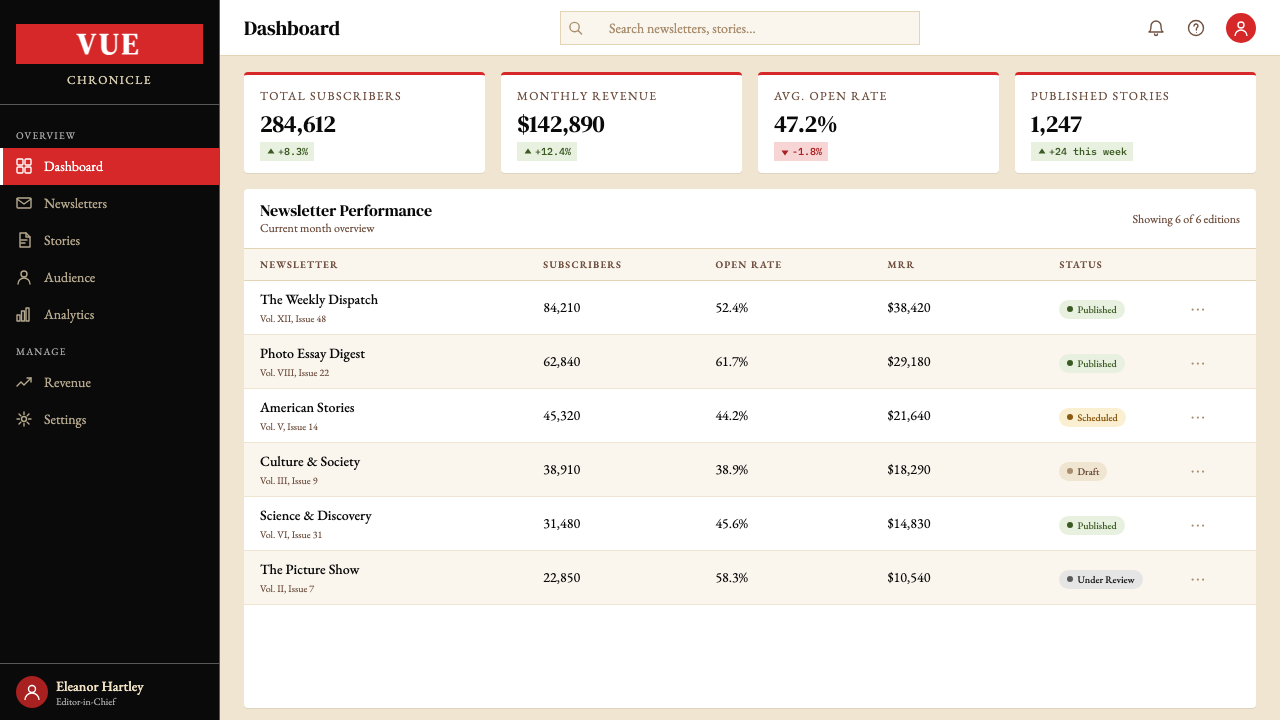Sort by the Open Rate column header
This screenshot has height=720, width=1280.
(x=748, y=265)
